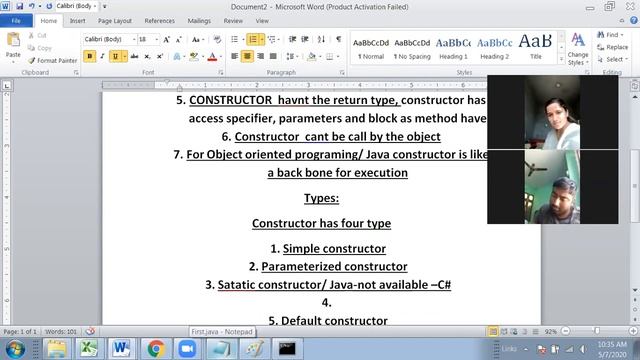
Task: Switch to the References tab
Action: [160, 20]
